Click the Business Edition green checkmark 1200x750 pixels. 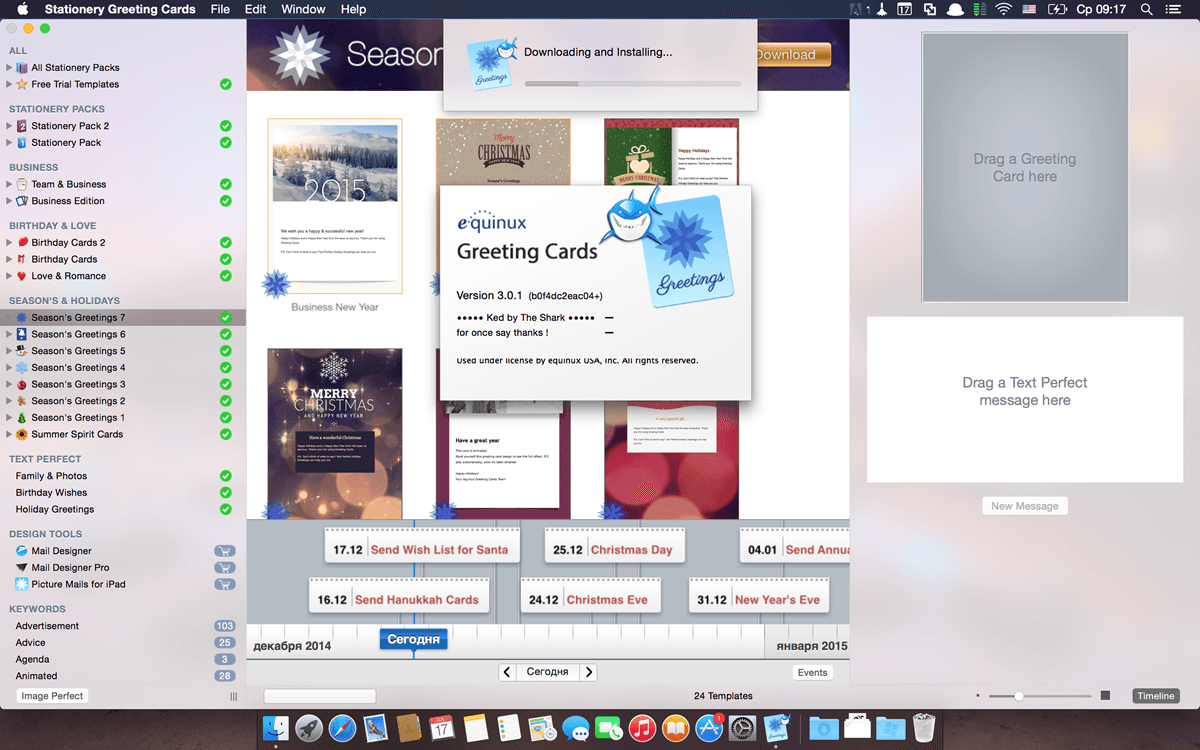point(226,201)
